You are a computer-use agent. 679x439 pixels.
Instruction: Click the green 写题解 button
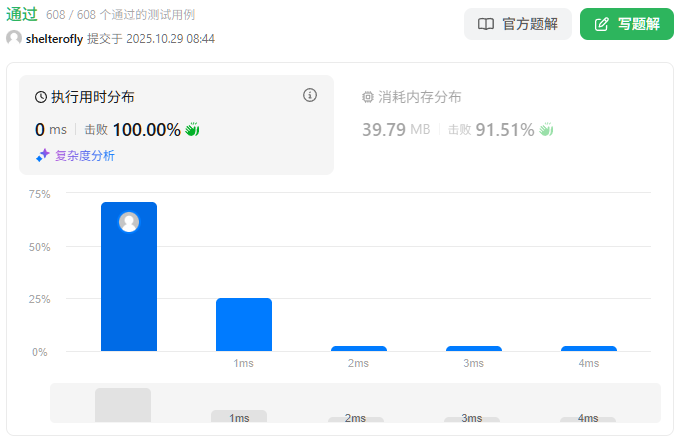point(627,24)
